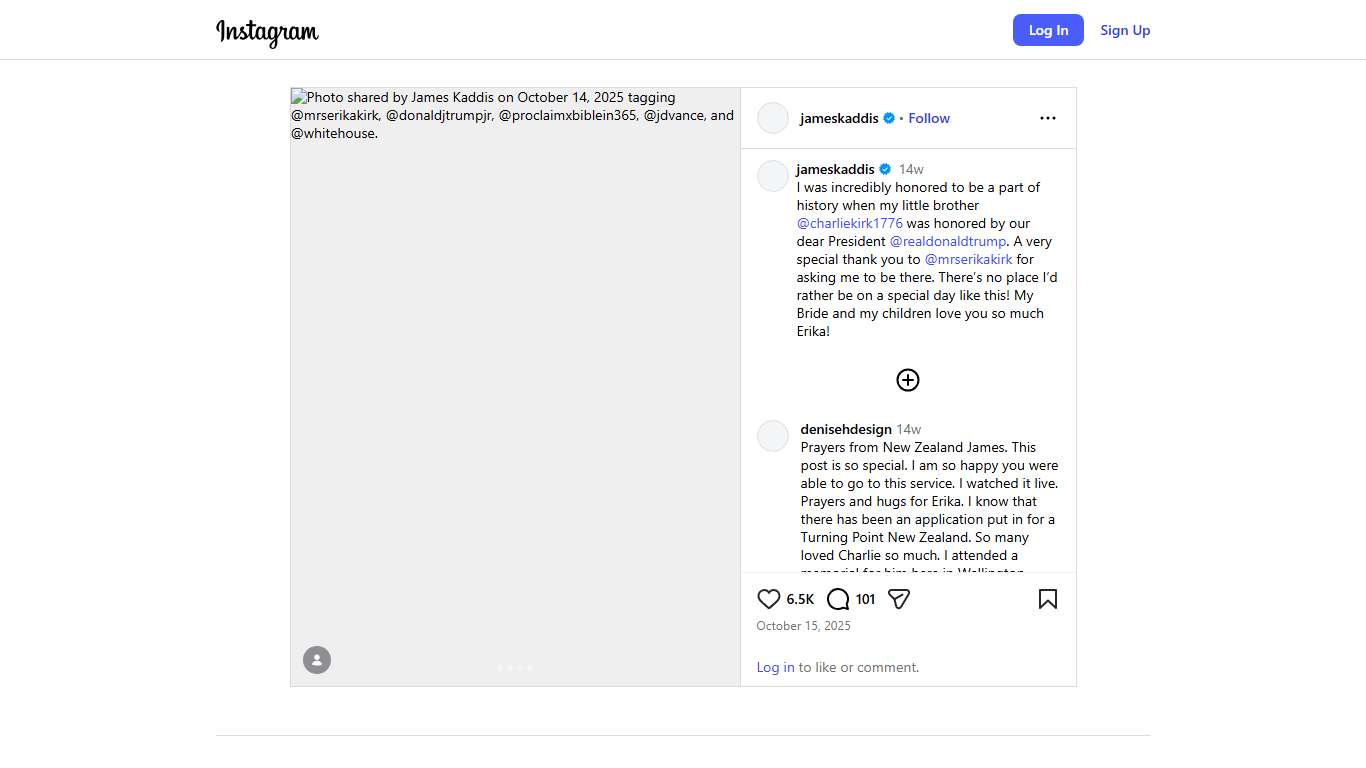
Task: Click the heart like icon
Action: [768, 599]
